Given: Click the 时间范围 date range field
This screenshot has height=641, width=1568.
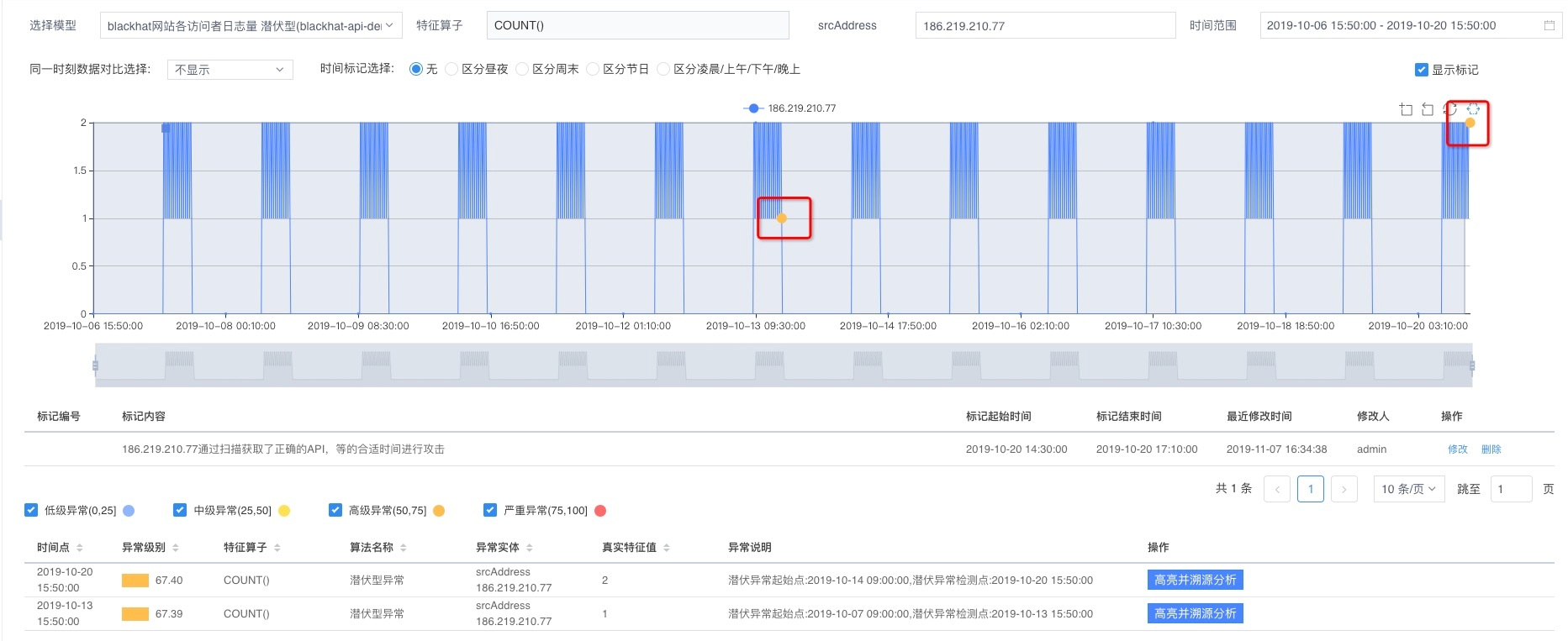Looking at the screenshot, I should (1410, 25).
